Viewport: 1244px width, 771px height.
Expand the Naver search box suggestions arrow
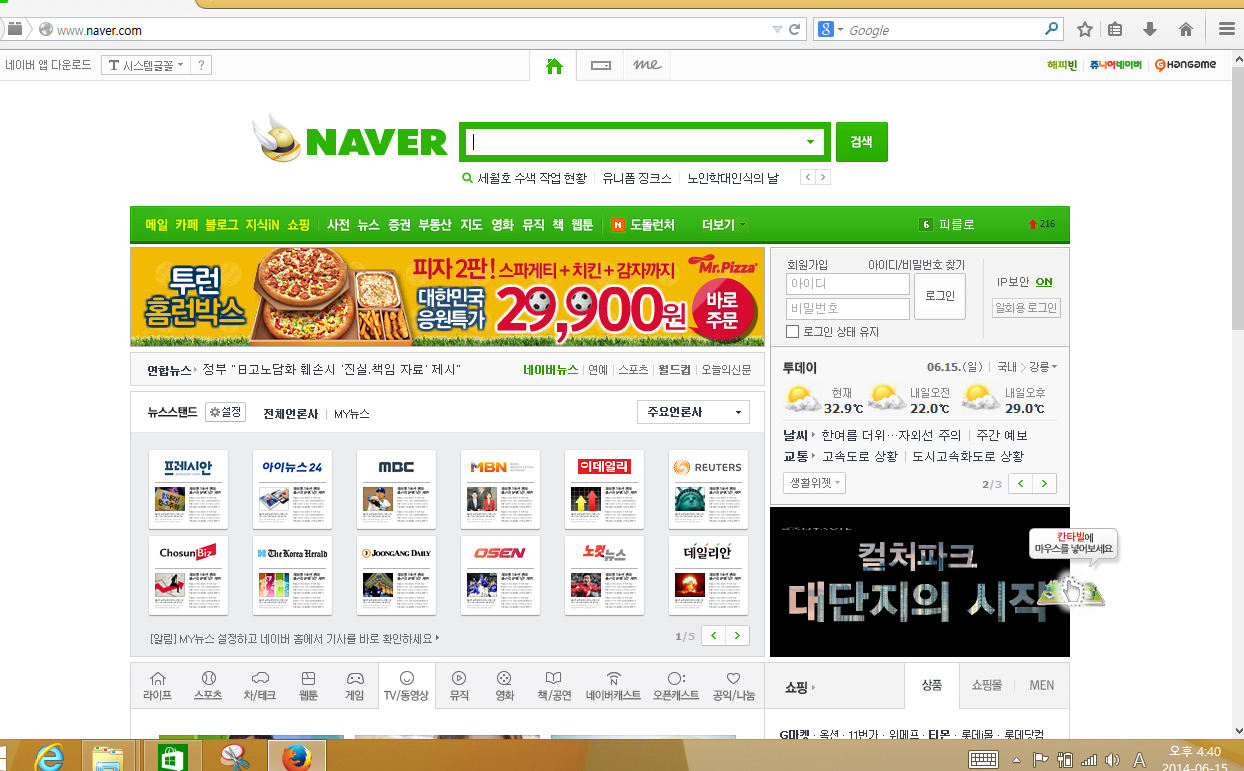pyautogui.click(x=811, y=142)
